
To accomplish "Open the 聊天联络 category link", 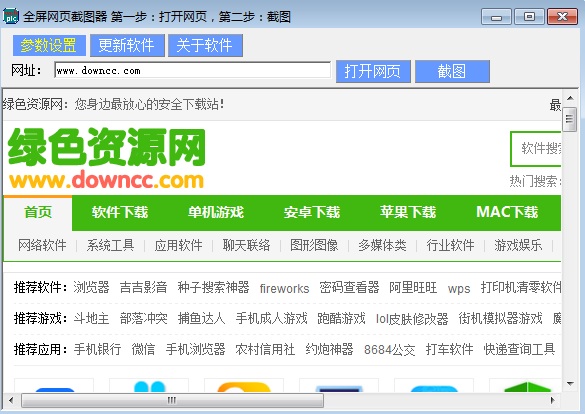I will pyautogui.click(x=246, y=245).
